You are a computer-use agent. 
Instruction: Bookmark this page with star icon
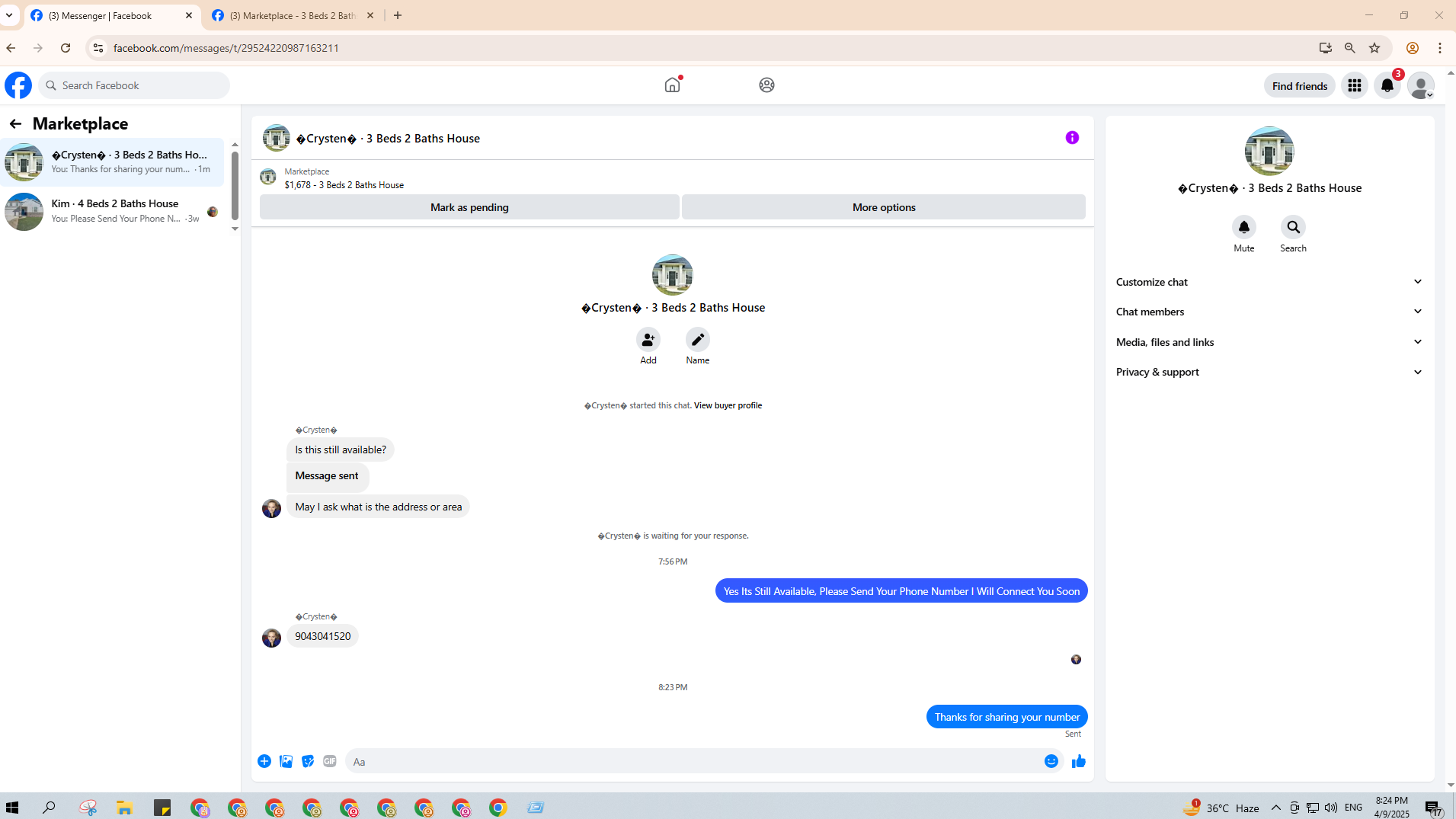click(1374, 48)
